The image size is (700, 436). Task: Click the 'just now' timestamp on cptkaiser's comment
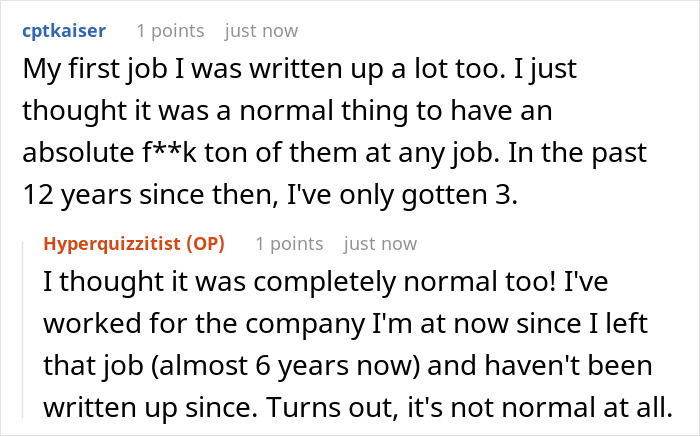[261, 31]
